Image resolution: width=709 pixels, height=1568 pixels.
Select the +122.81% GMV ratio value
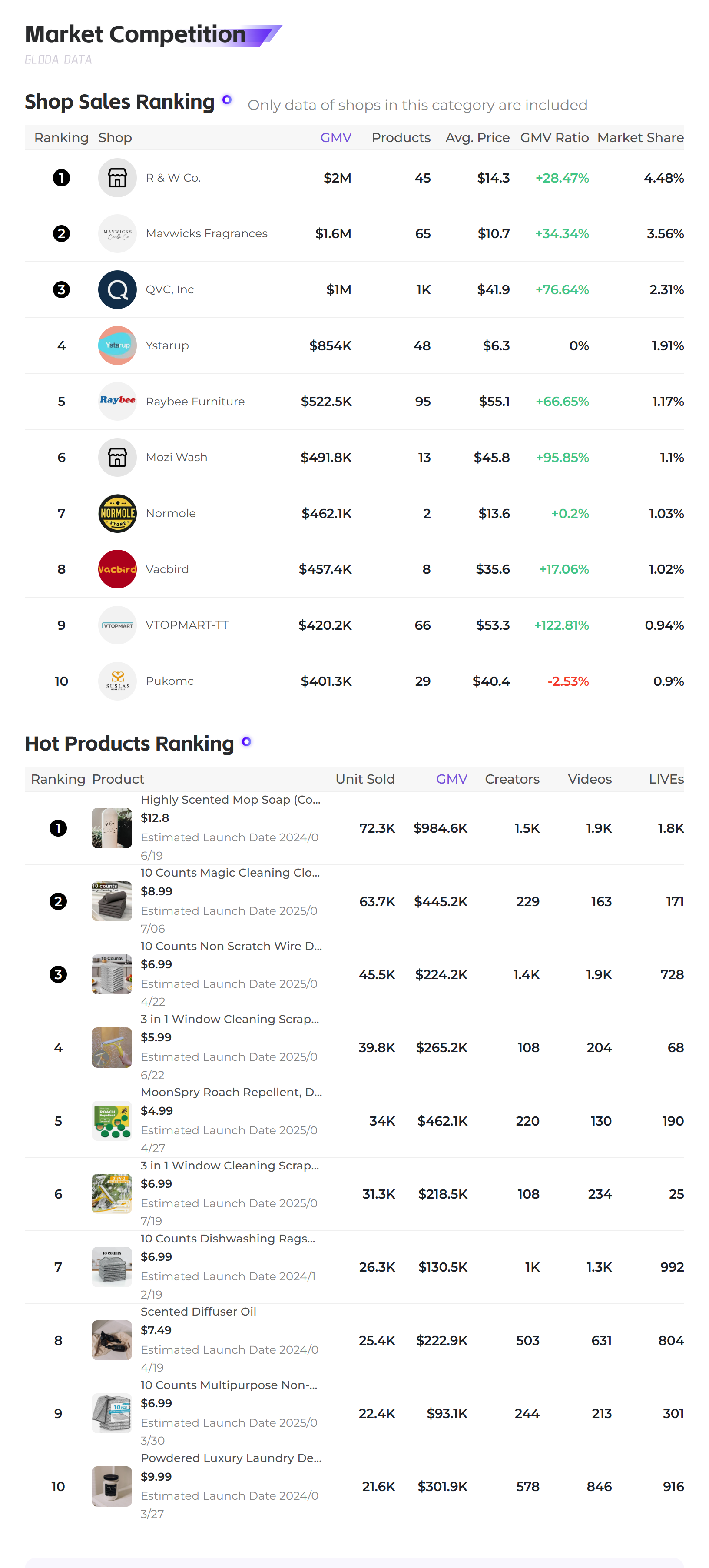click(x=561, y=625)
